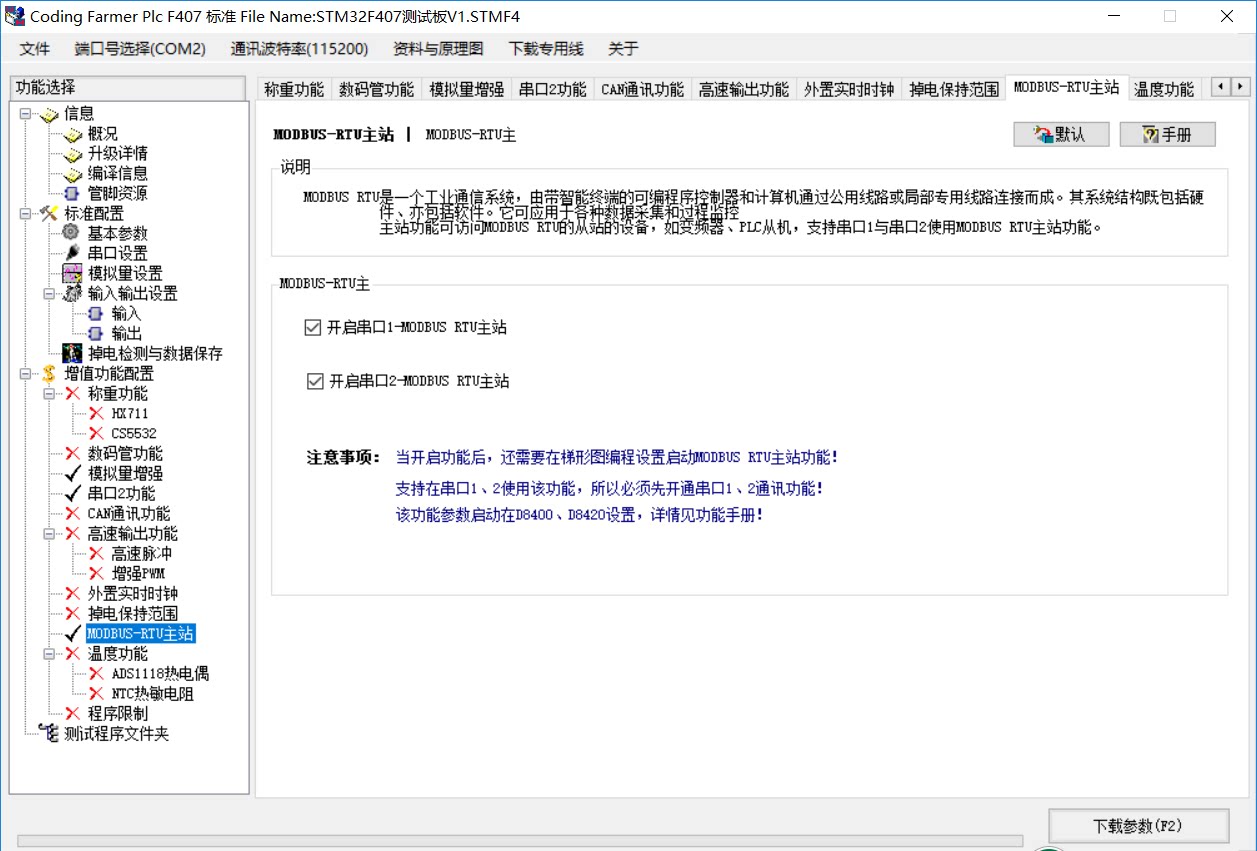Switch to the 数码管功能 tab
Viewport: 1257px width, 851px height.
coord(376,89)
